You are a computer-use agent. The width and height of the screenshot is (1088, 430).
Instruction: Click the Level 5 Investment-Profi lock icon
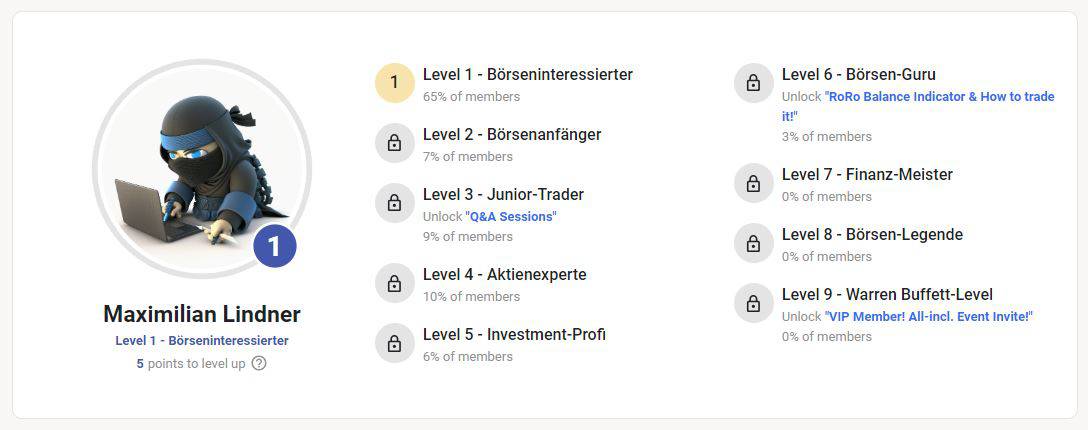tap(394, 343)
